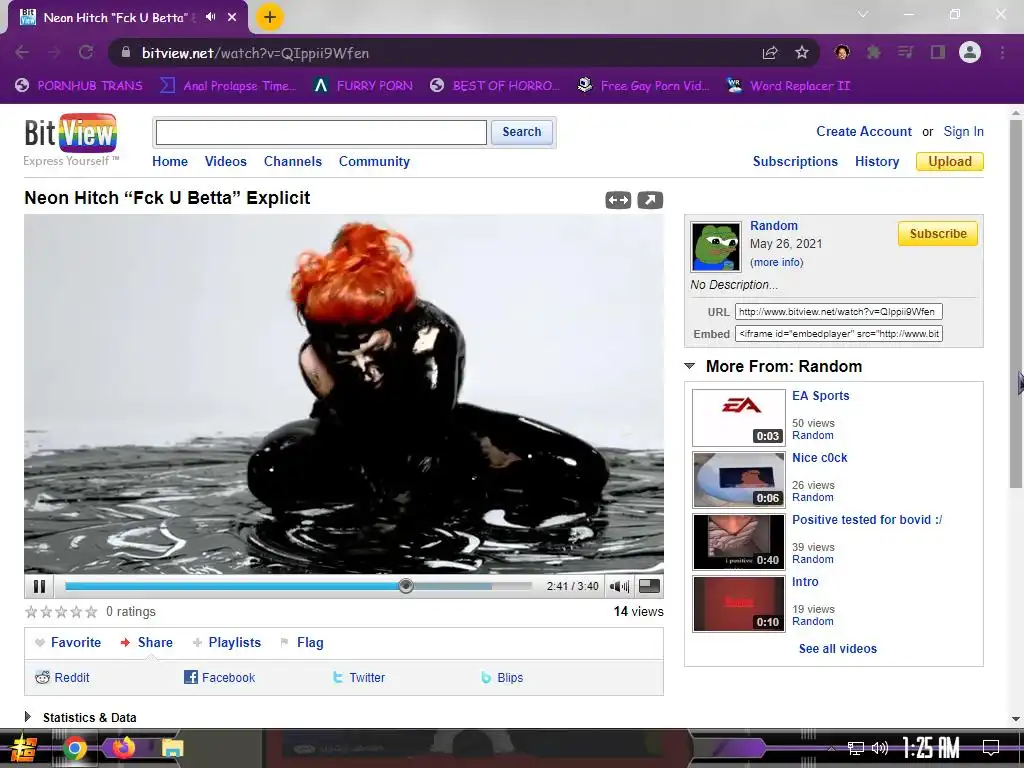This screenshot has height=768, width=1024.
Task: Share the video on Facebook
Action: (x=219, y=677)
